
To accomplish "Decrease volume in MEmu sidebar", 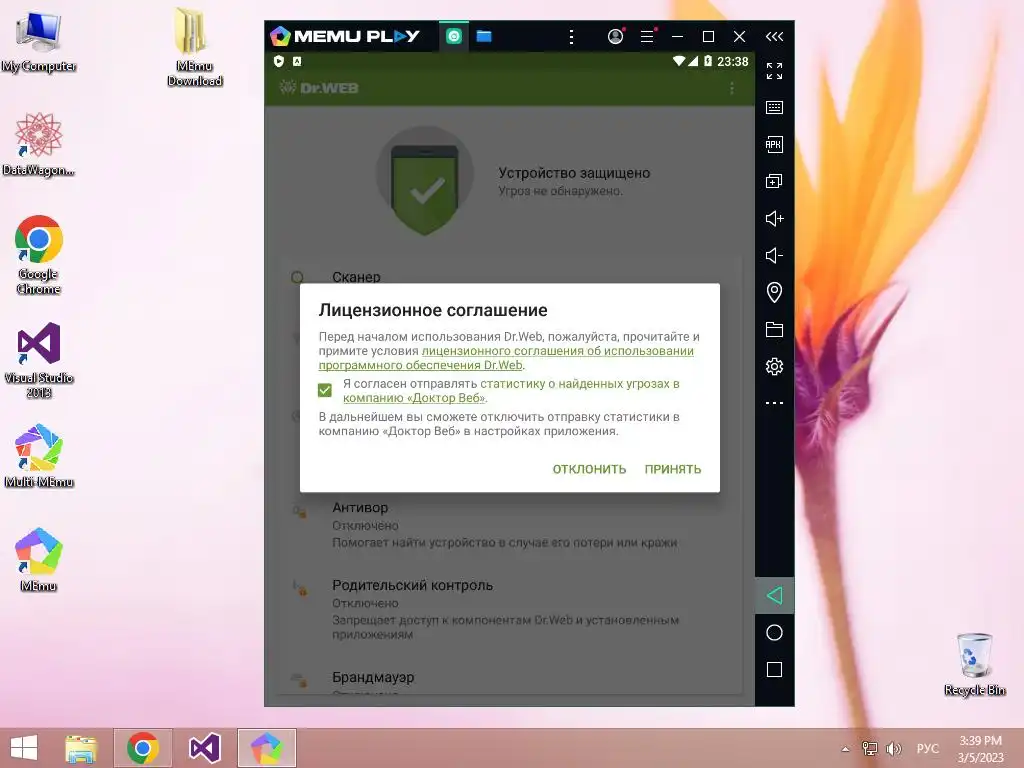I will click(775, 255).
